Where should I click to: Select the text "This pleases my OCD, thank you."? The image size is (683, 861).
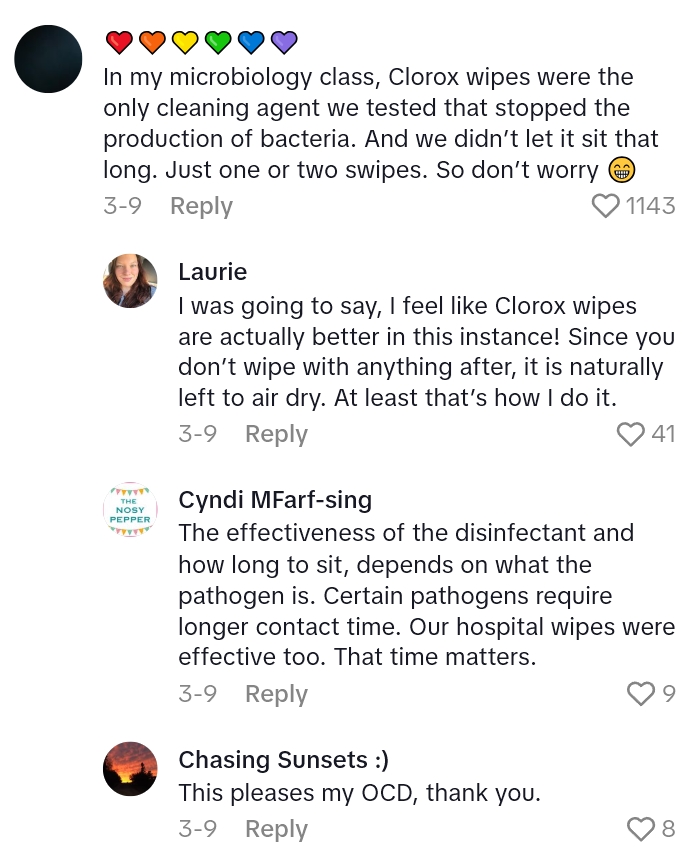point(359,794)
